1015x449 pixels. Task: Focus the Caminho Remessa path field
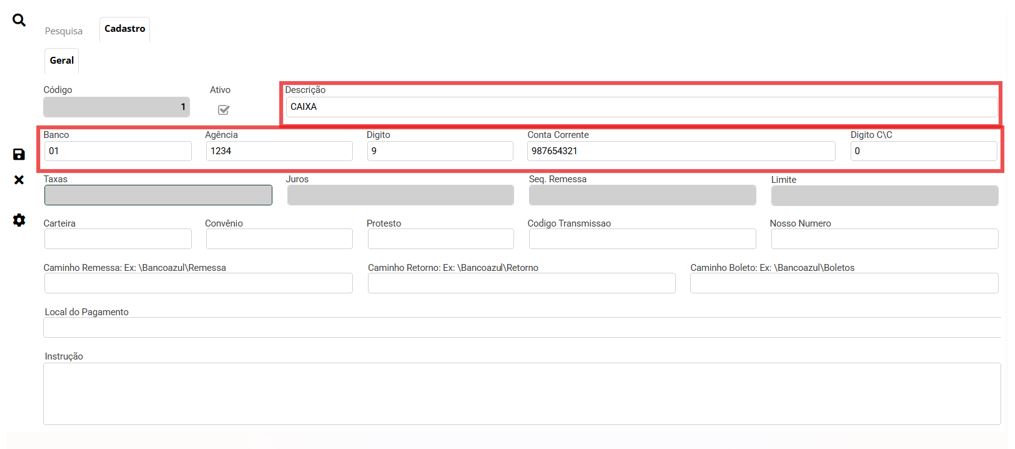198,283
